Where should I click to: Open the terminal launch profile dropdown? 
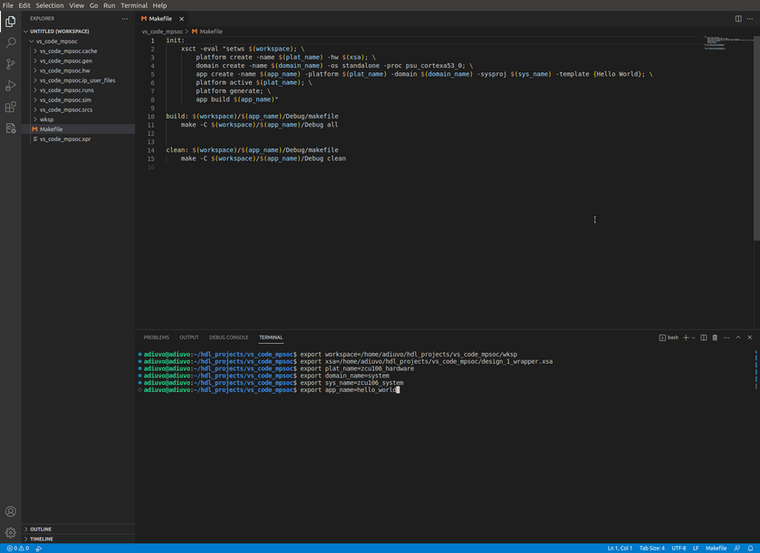click(x=693, y=337)
